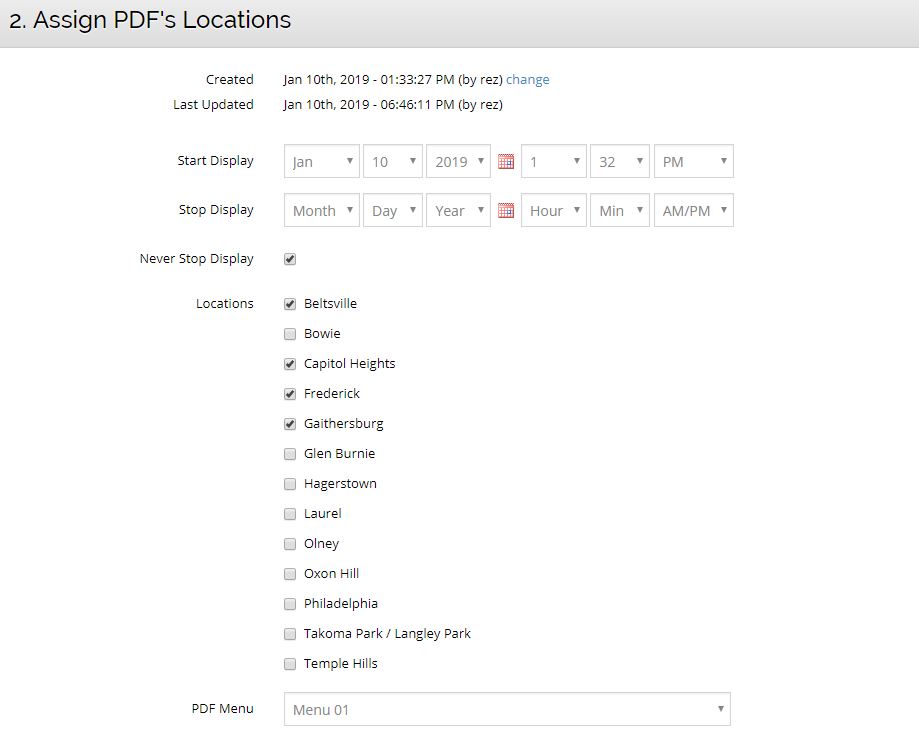This screenshot has width=919, height=746.
Task: Uncheck the Never Stop Display checkbox
Action: click(x=290, y=259)
